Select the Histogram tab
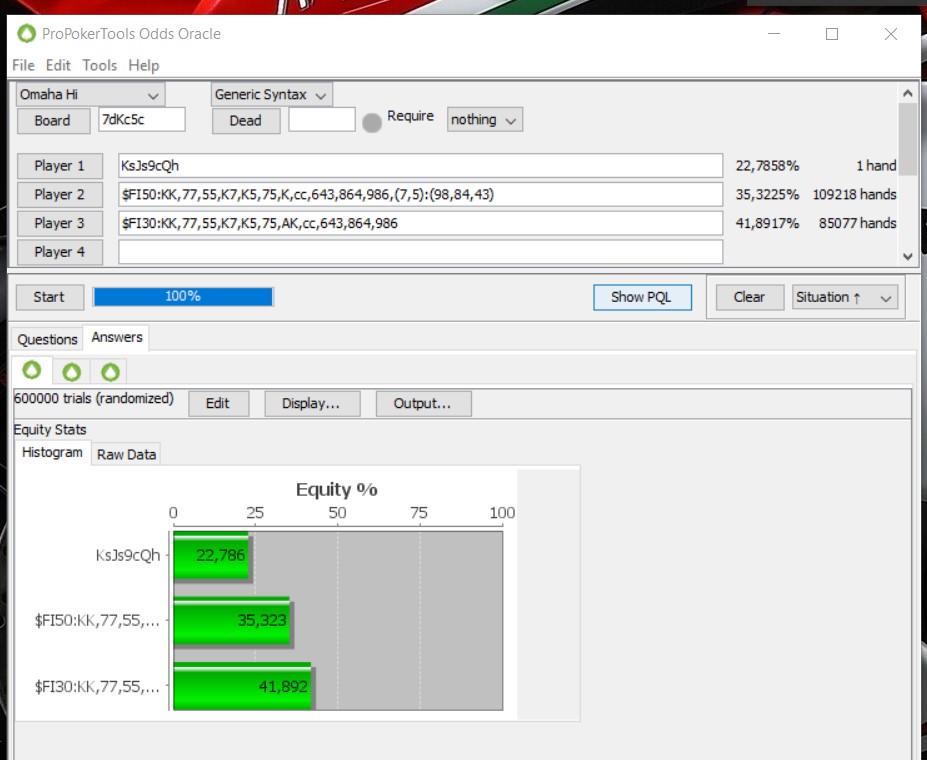Screen dimensions: 927x760 [52, 453]
